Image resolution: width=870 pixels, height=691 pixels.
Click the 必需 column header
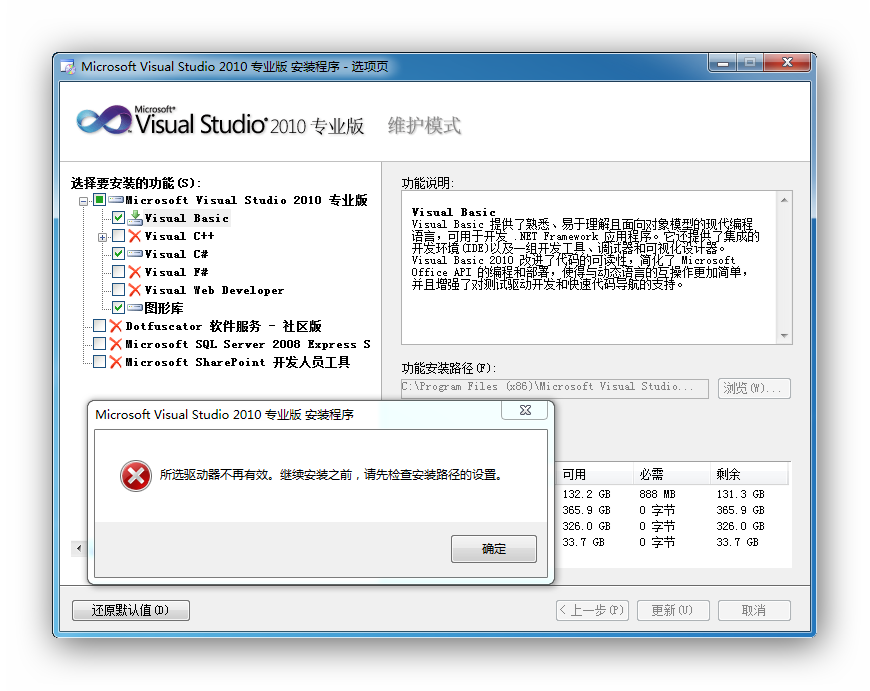pos(671,475)
